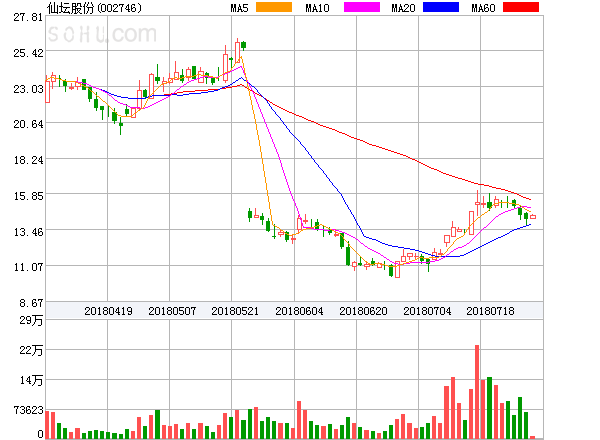Click the 29万 volume axis label
Screen dimensions: 600x440
click(x=31, y=320)
